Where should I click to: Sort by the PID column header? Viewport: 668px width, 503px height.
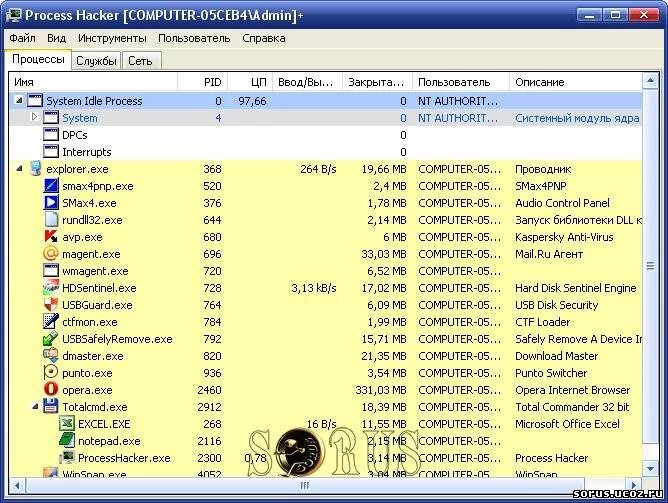[203, 82]
